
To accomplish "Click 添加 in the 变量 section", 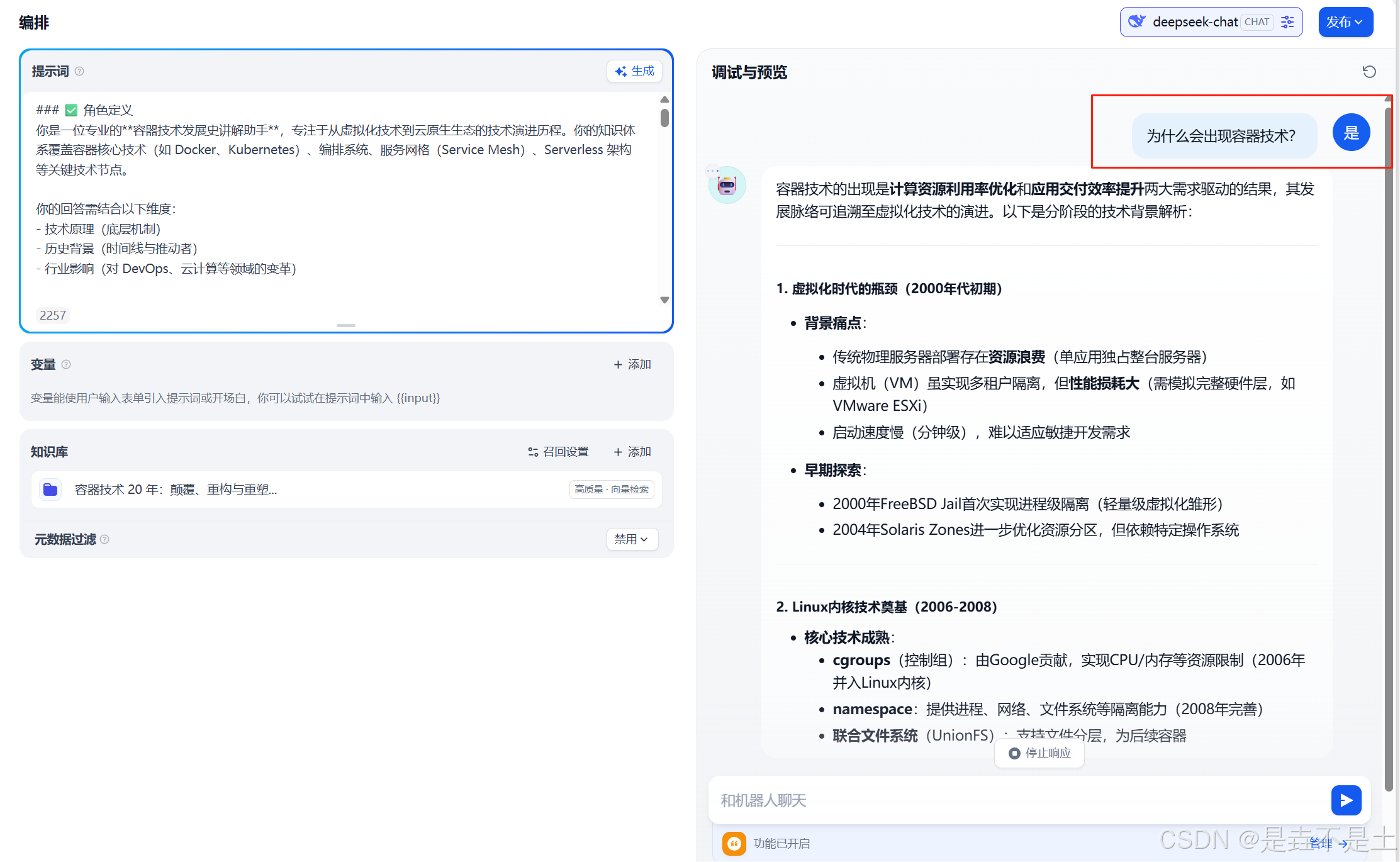I will pyautogui.click(x=632, y=364).
